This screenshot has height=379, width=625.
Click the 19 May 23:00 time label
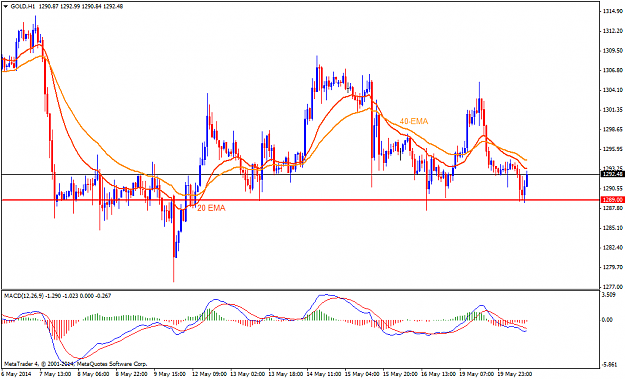point(515,375)
